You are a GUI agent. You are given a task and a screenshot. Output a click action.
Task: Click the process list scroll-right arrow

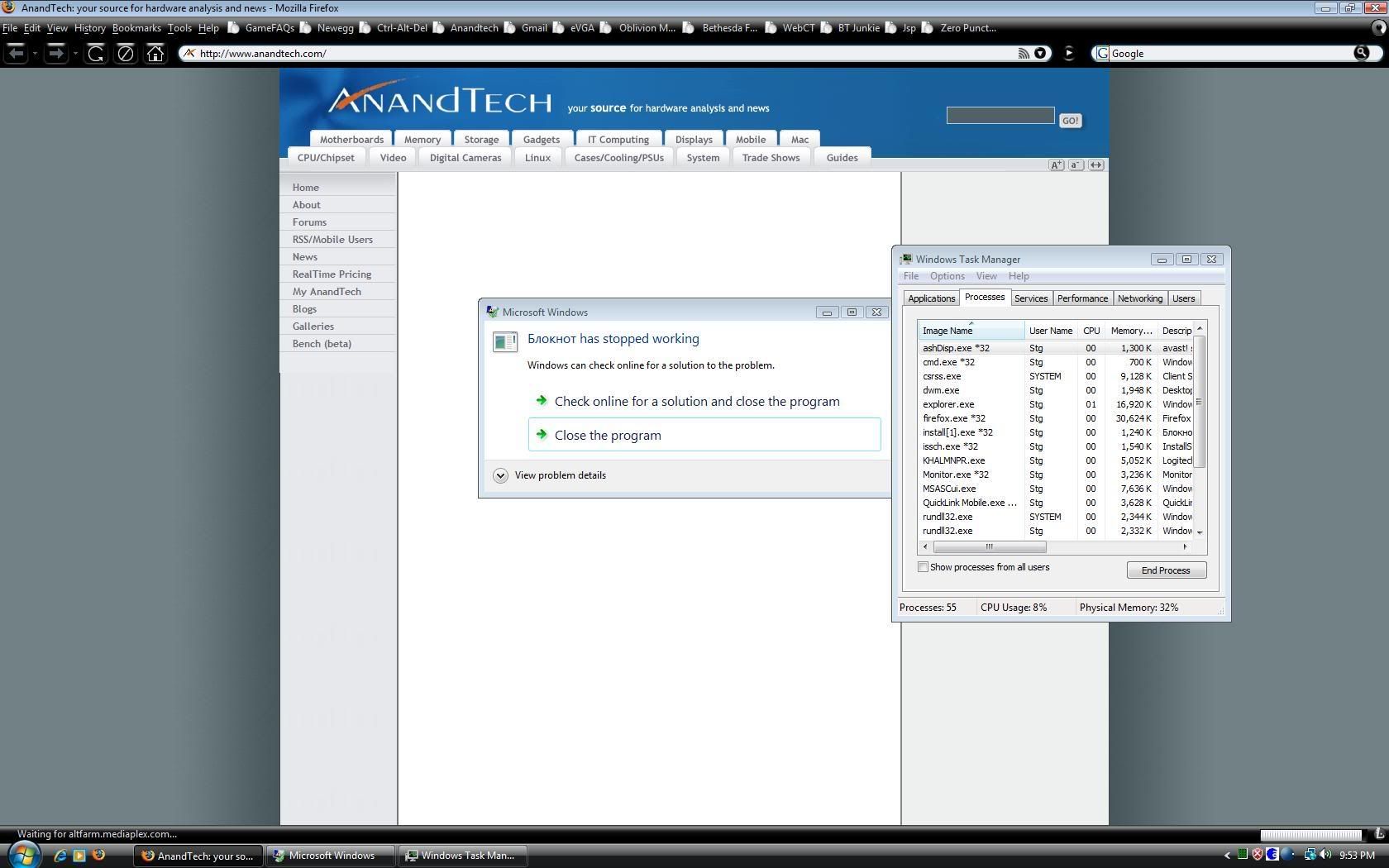pyautogui.click(x=1185, y=546)
